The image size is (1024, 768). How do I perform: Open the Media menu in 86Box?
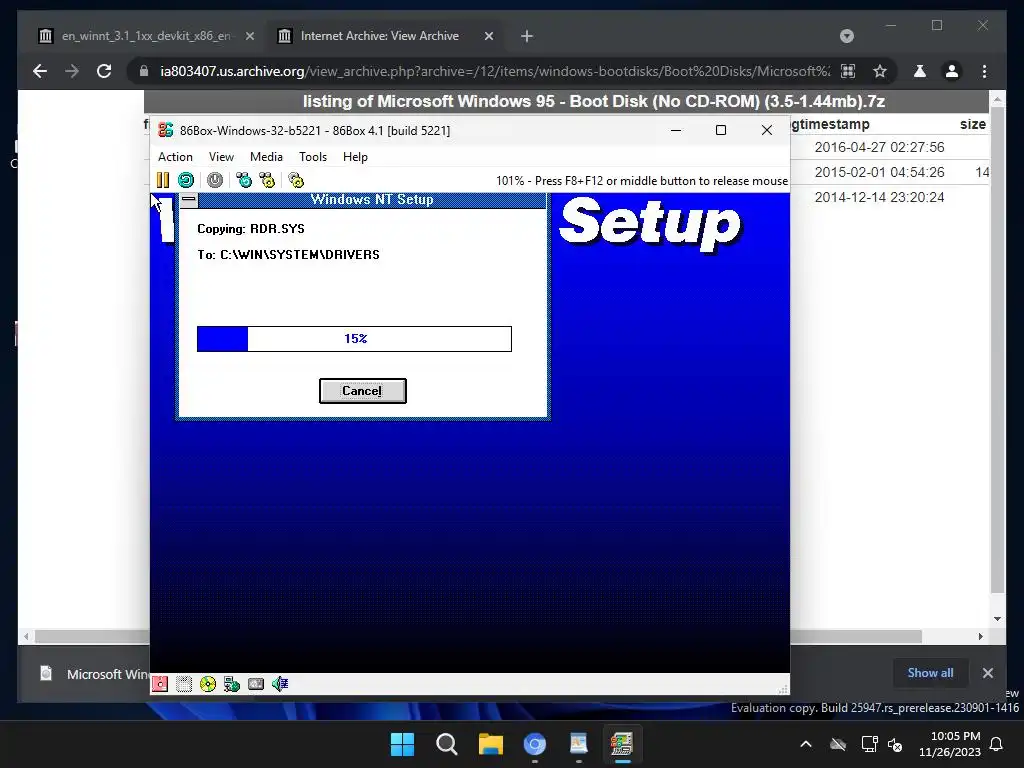266,157
